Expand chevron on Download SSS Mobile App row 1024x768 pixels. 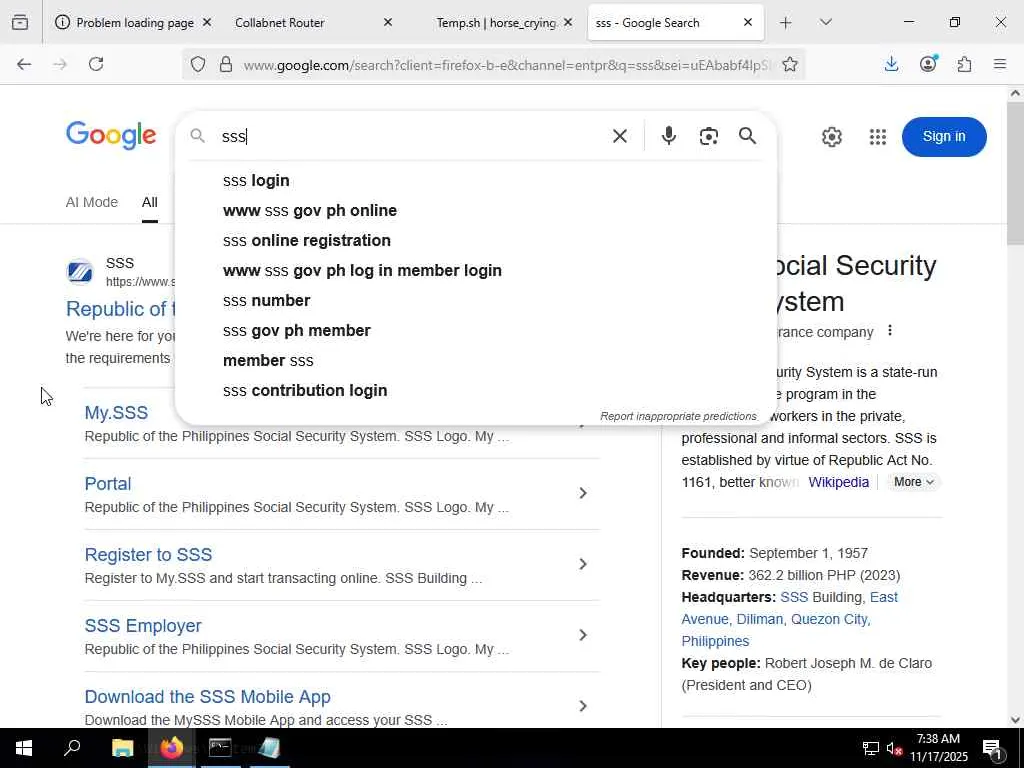(583, 706)
